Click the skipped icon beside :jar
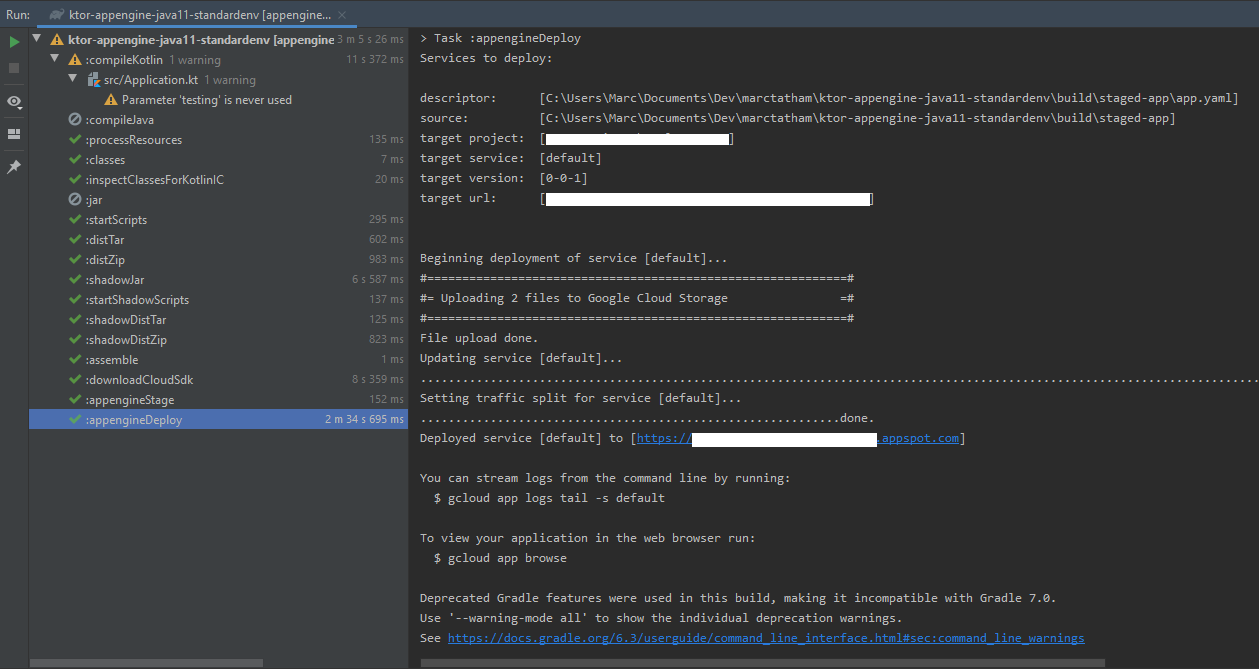 (x=75, y=200)
